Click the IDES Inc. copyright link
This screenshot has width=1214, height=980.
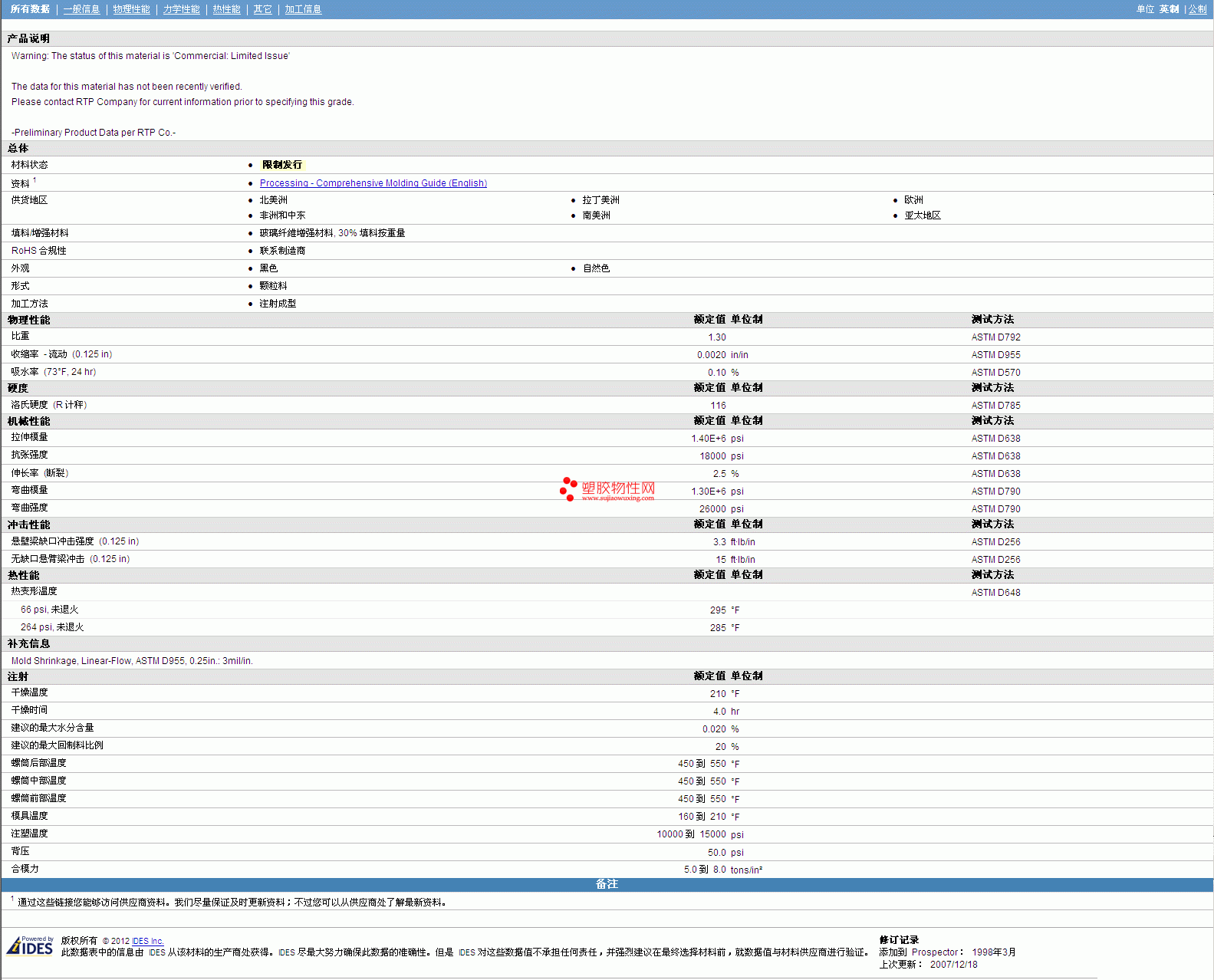pyautogui.click(x=147, y=941)
